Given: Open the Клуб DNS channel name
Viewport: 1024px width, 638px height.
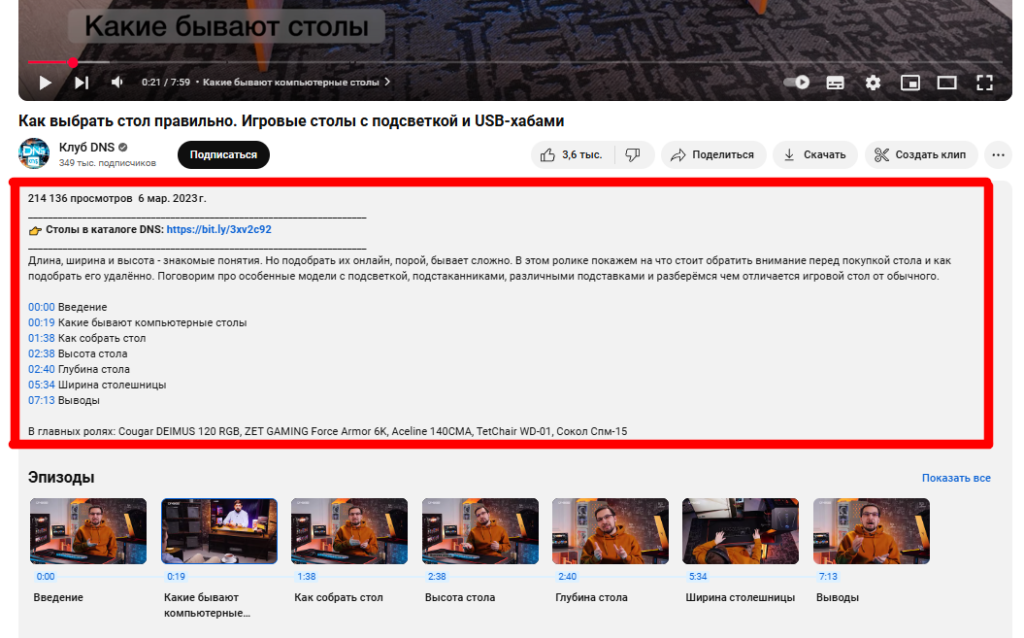Looking at the screenshot, I should click(x=87, y=147).
